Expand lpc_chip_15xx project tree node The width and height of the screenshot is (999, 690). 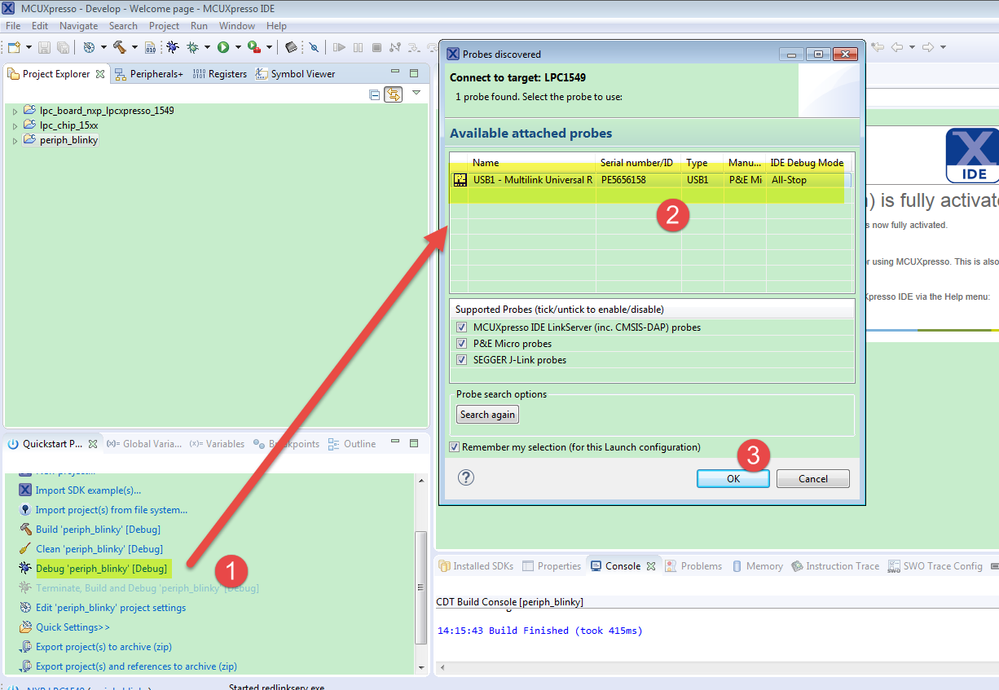(x=15, y=126)
